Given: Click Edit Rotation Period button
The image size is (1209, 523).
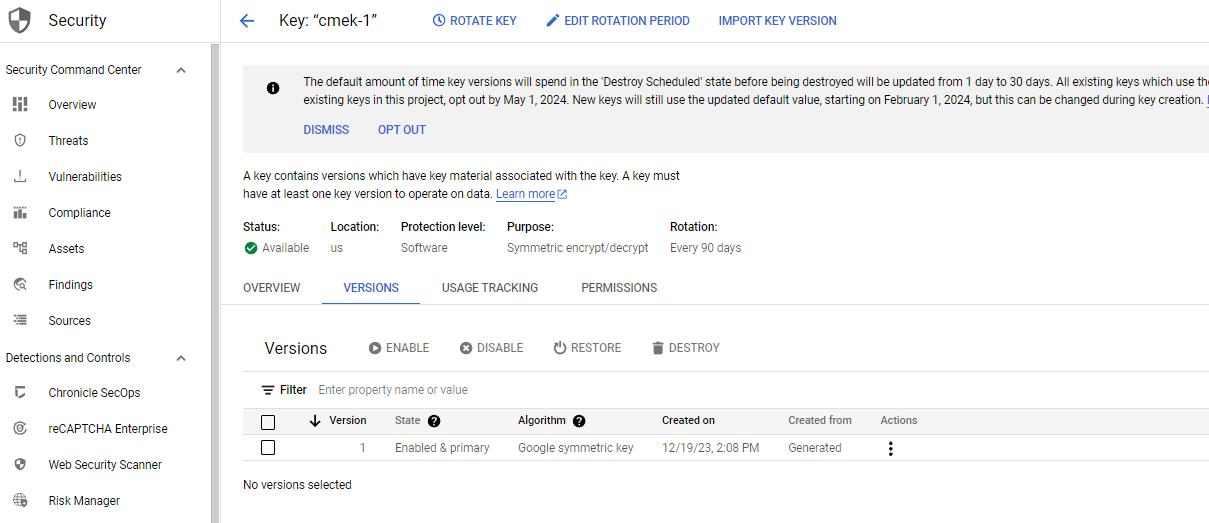Looking at the screenshot, I should pyautogui.click(x=618, y=20).
